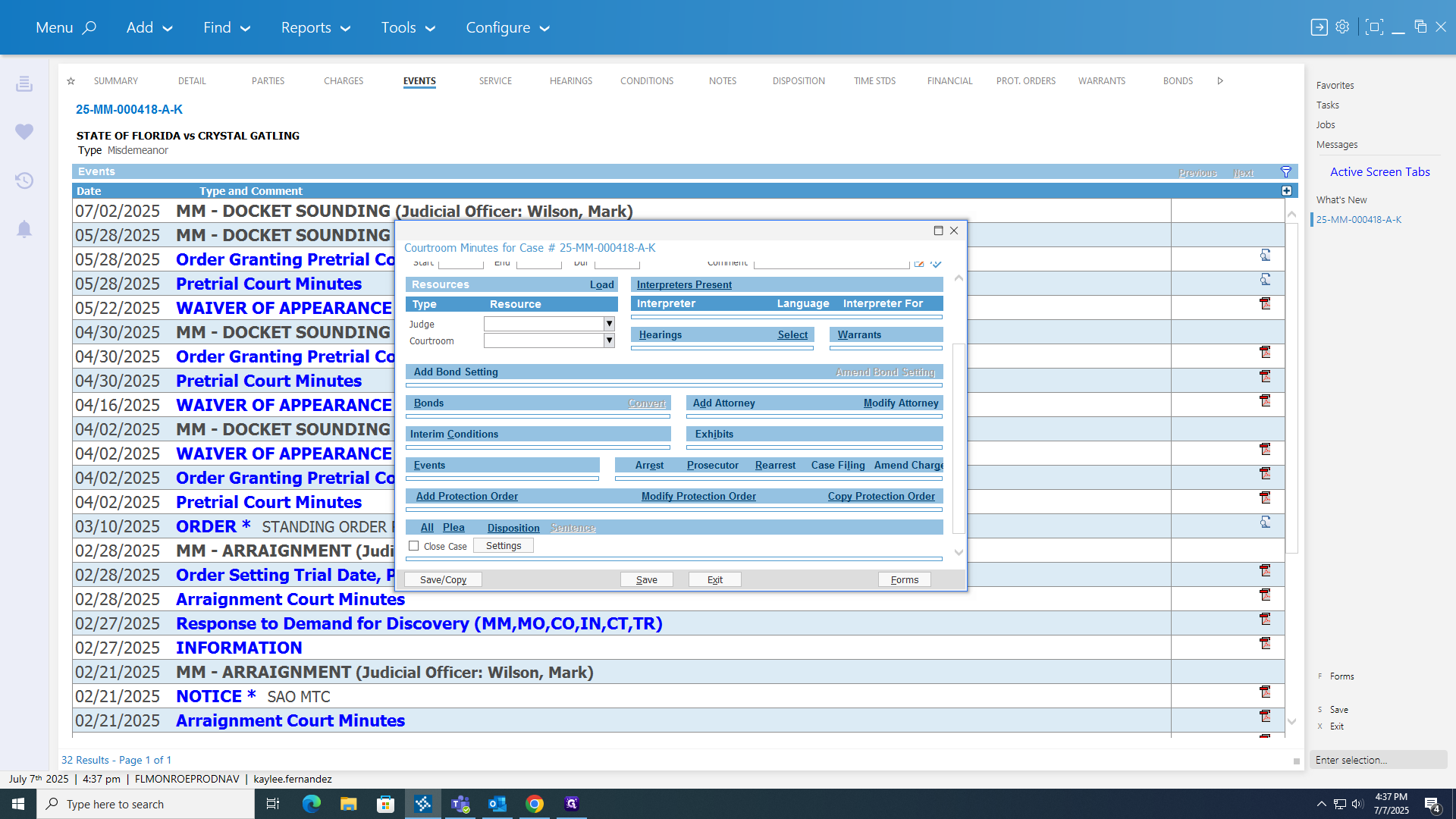This screenshot has width=1456, height=819.
Task: Toggle the Close Case checkbox
Action: coord(414,546)
